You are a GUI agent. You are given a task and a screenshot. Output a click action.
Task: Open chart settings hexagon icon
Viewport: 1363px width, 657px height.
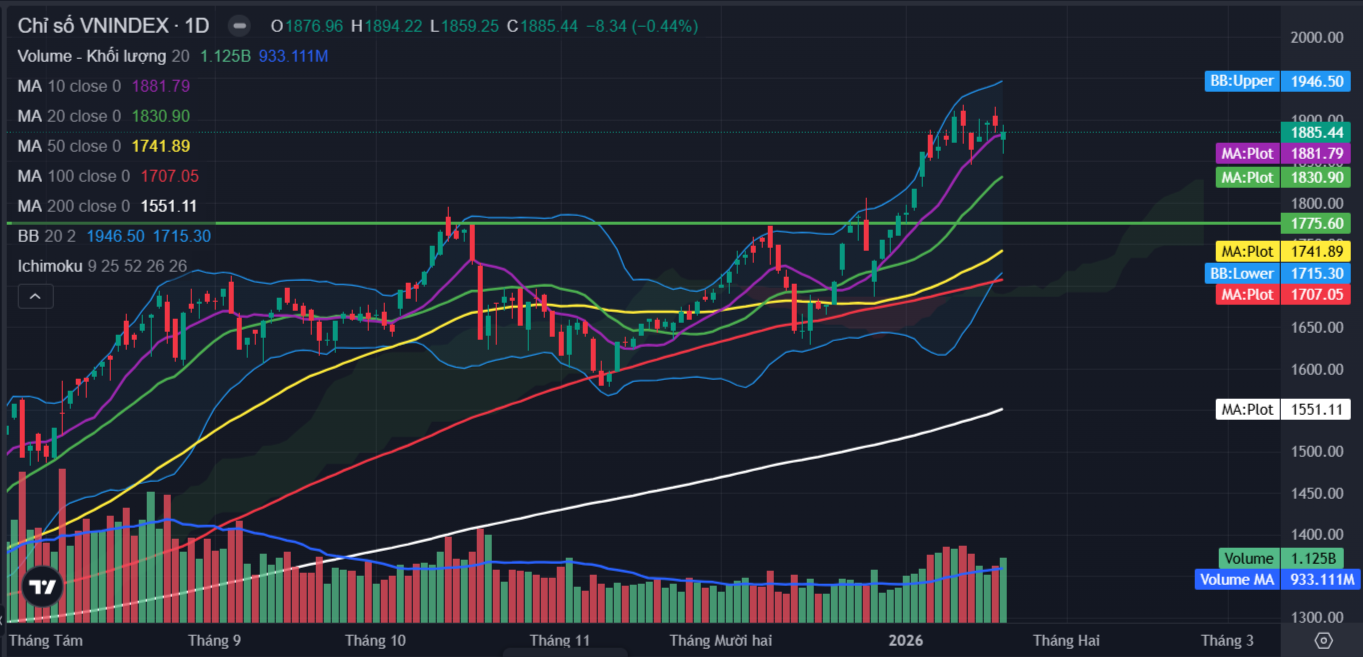pyautogui.click(x=1323, y=640)
